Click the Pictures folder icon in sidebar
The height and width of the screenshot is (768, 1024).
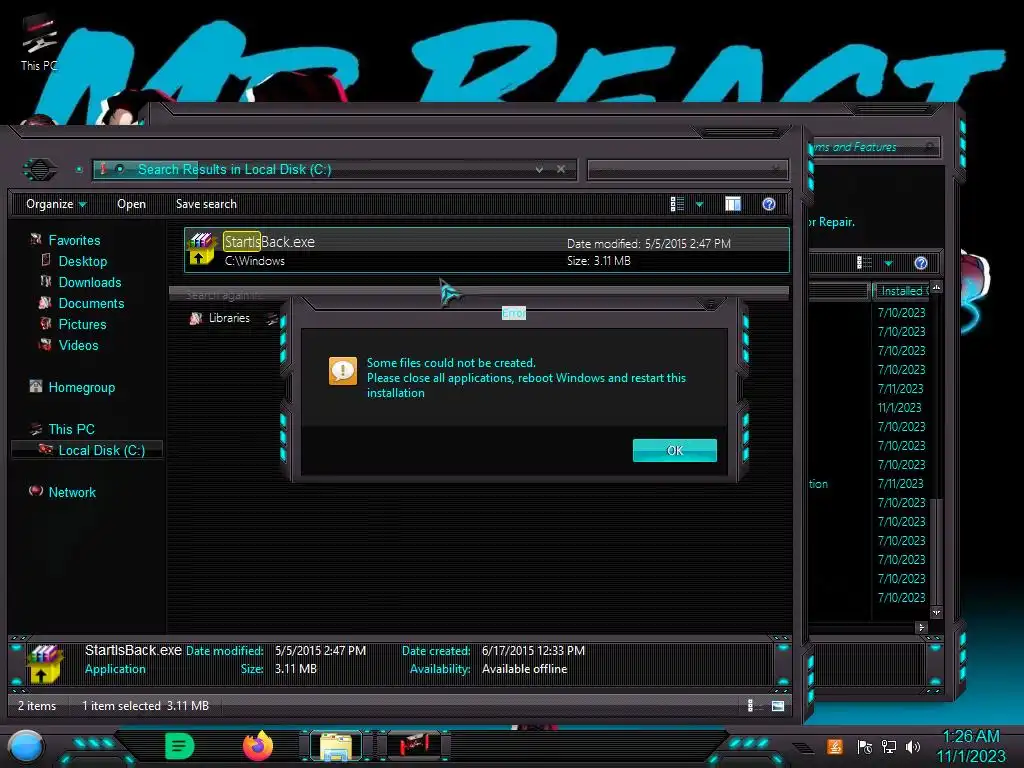click(46, 323)
